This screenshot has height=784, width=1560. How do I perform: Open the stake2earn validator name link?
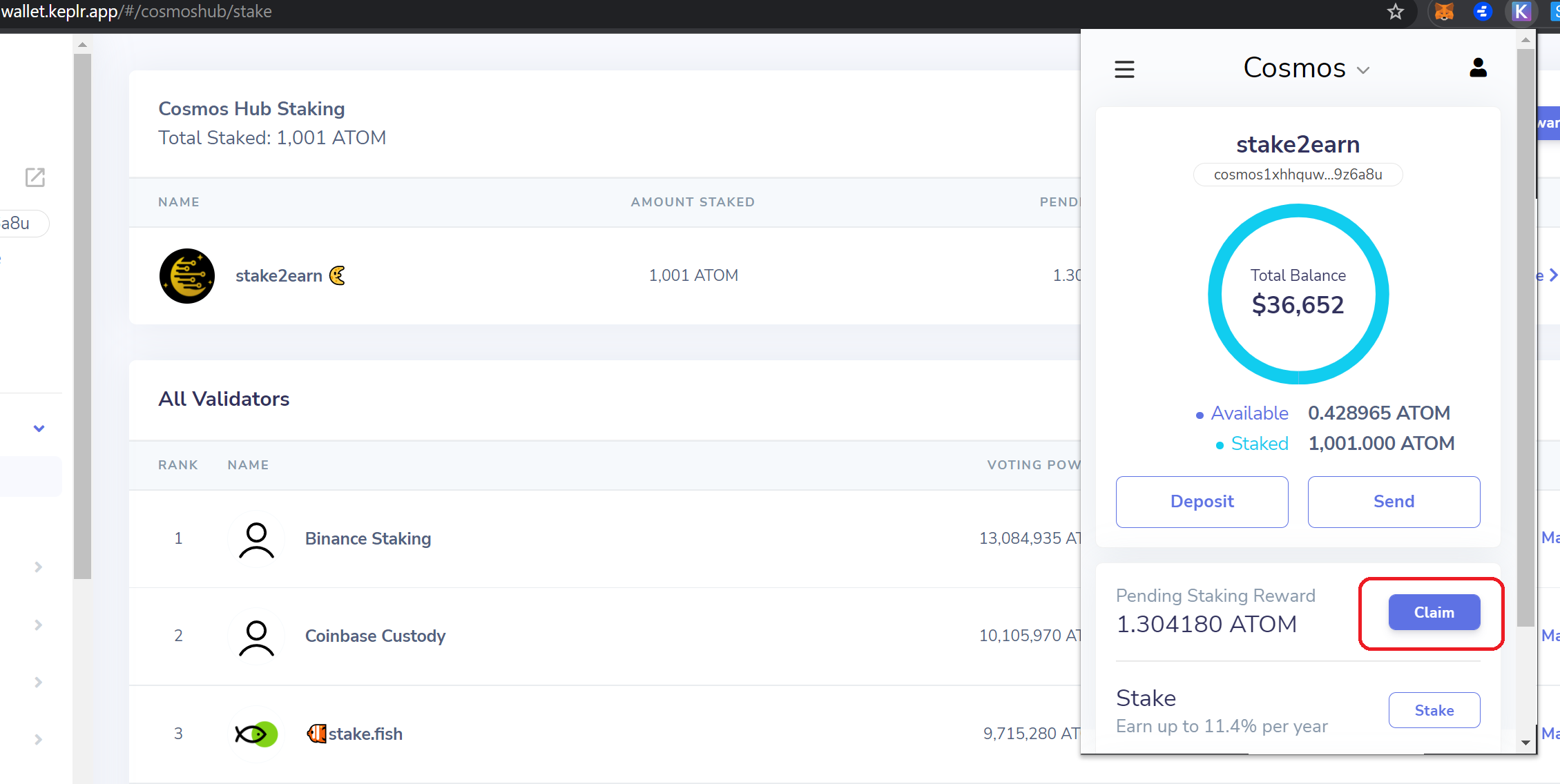point(279,276)
